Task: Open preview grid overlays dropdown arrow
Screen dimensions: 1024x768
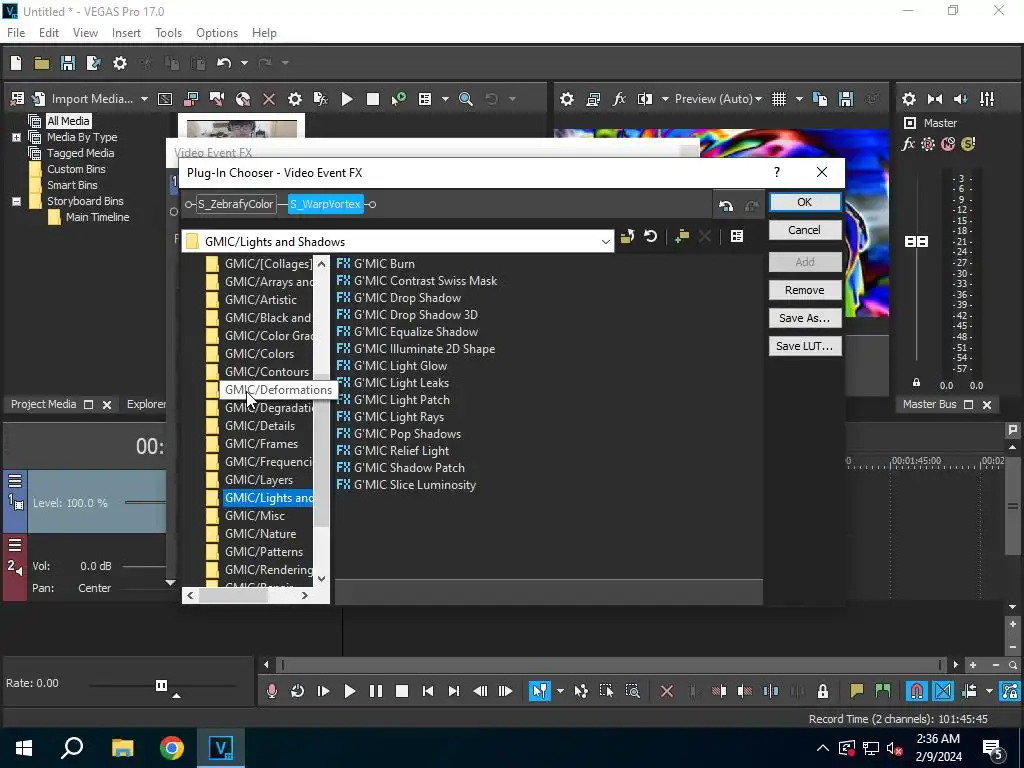Action: coord(799,99)
